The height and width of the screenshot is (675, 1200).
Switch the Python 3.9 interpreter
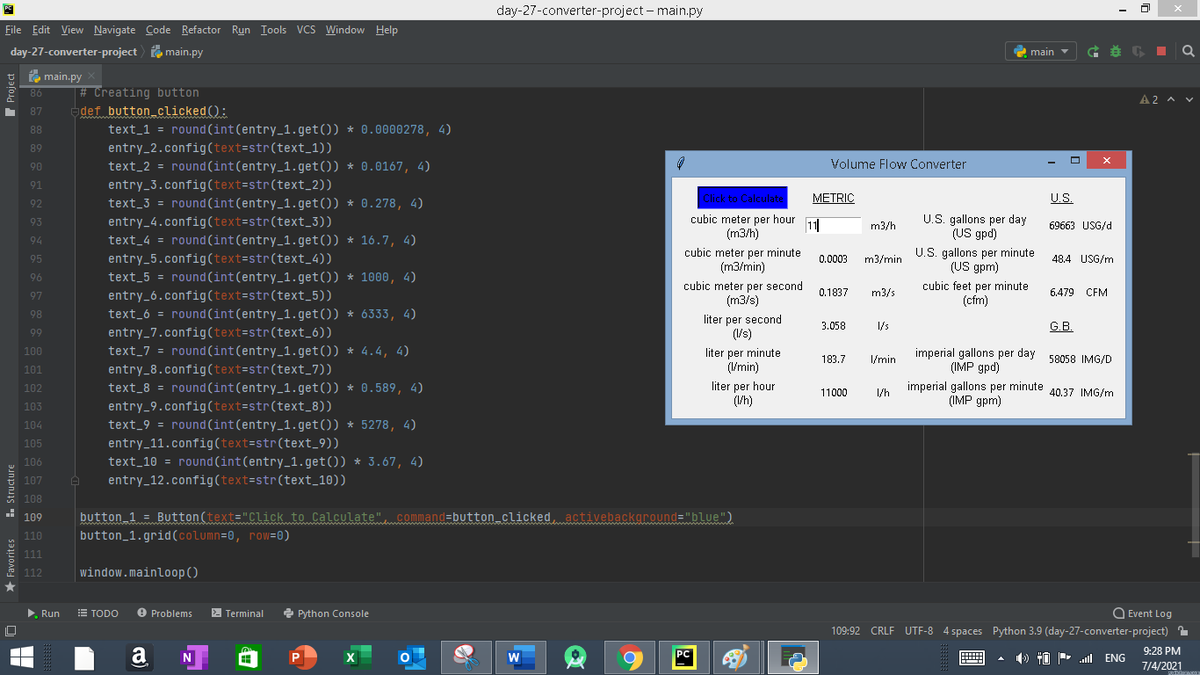click(1080, 631)
